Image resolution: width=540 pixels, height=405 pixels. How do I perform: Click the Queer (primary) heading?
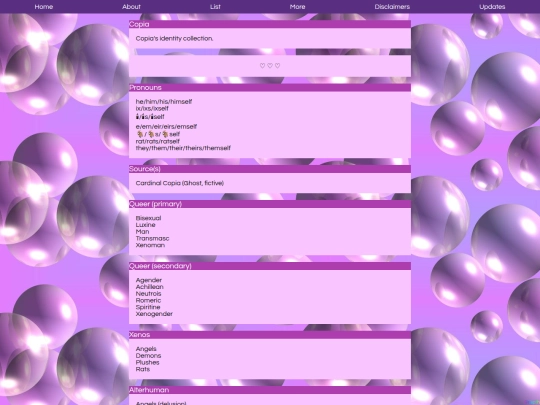[155, 204]
